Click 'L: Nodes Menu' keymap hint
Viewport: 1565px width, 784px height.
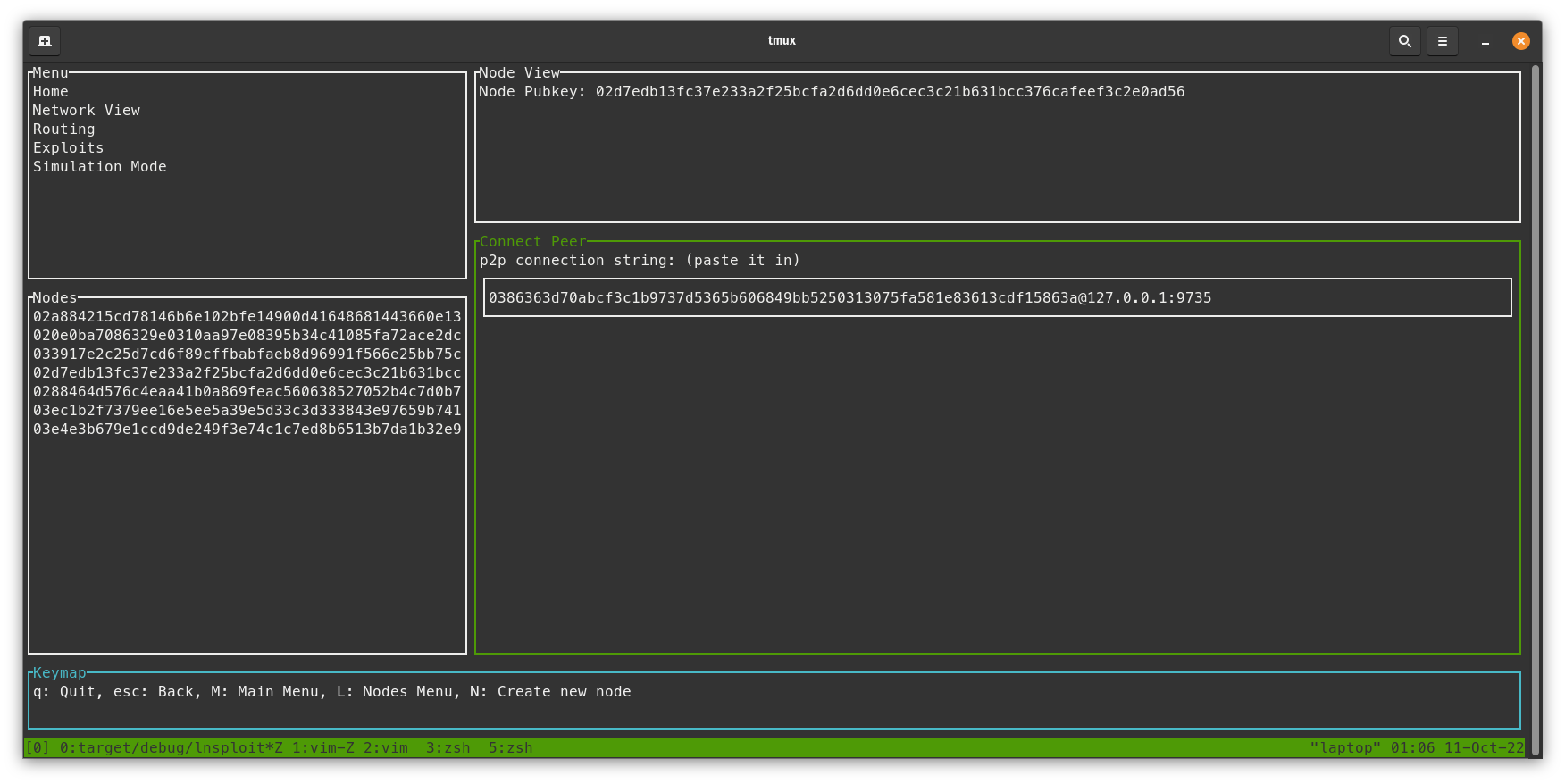pos(394,692)
